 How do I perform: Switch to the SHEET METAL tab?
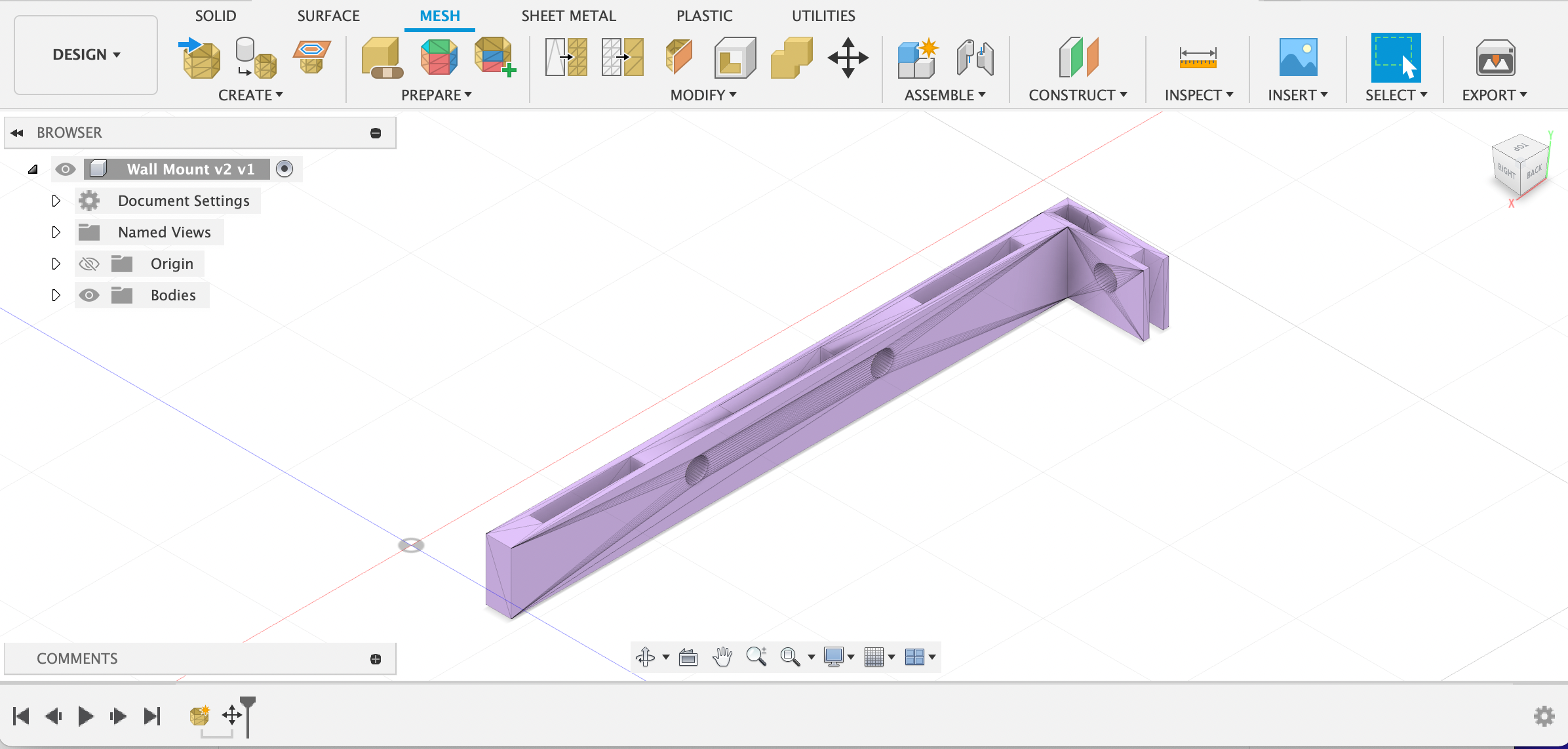(x=568, y=16)
